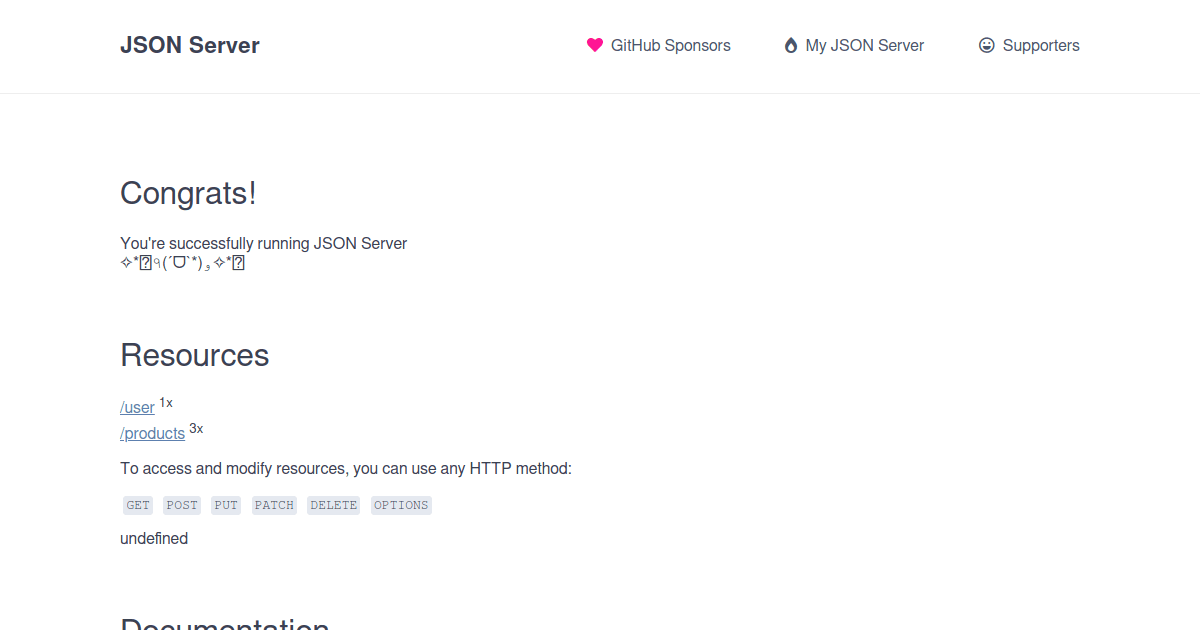Click the Documentation heading at the bottom
The width and height of the screenshot is (1200, 630).
(225, 625)
